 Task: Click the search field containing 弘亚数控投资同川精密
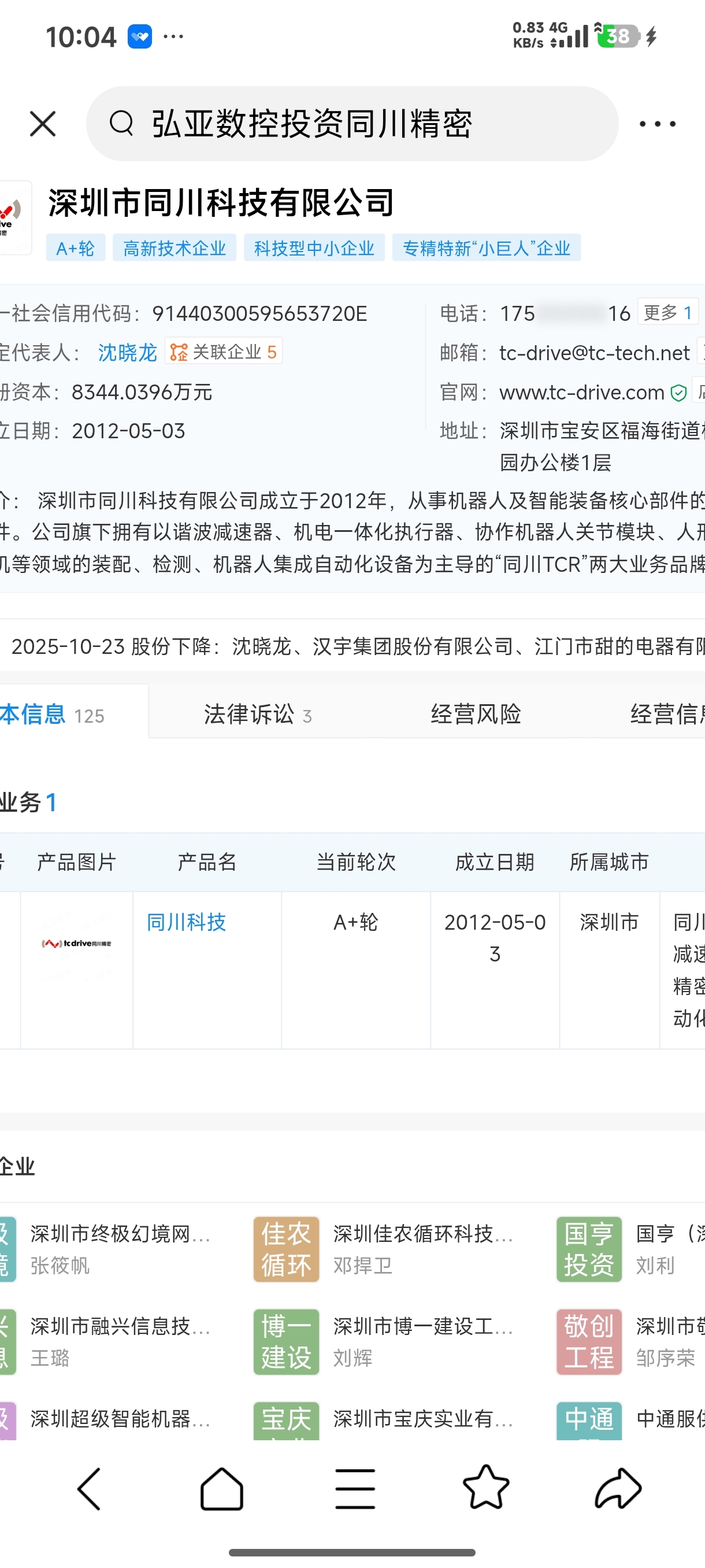click(352, 124)
